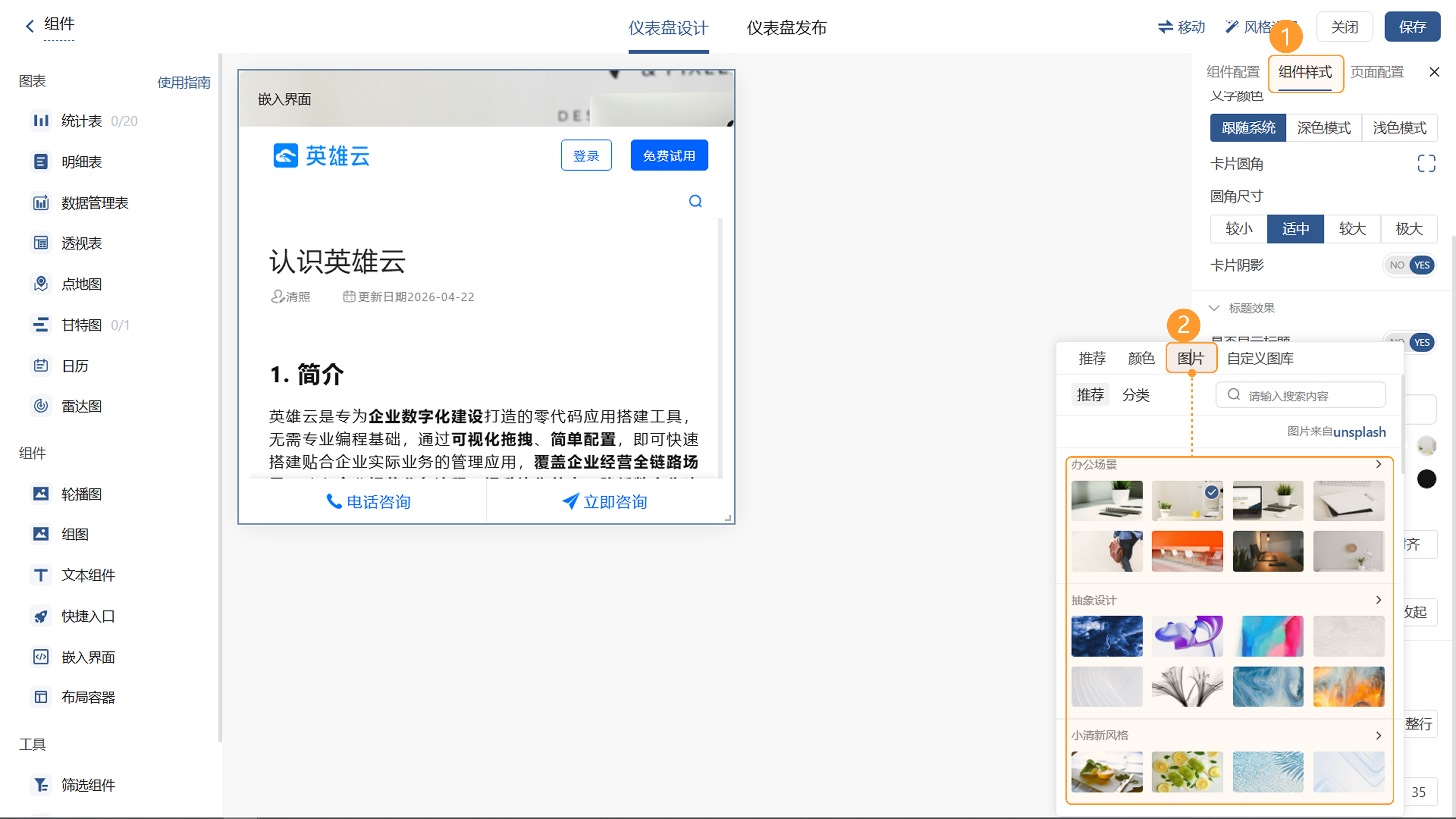The height and width of the screenshot is (819, 1456).
Task: Select the 组图 component icon
Action: [x=41, y=534]
